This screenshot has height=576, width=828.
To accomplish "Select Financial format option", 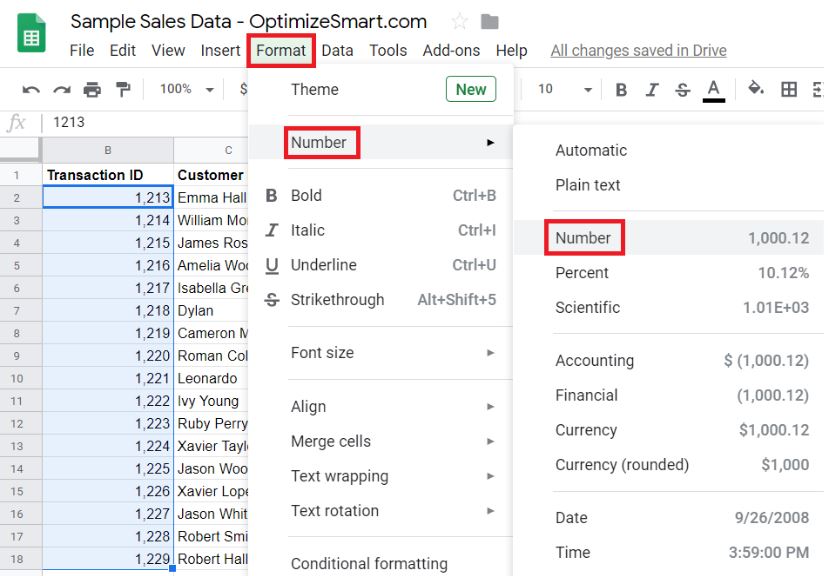I will (669, 395).
